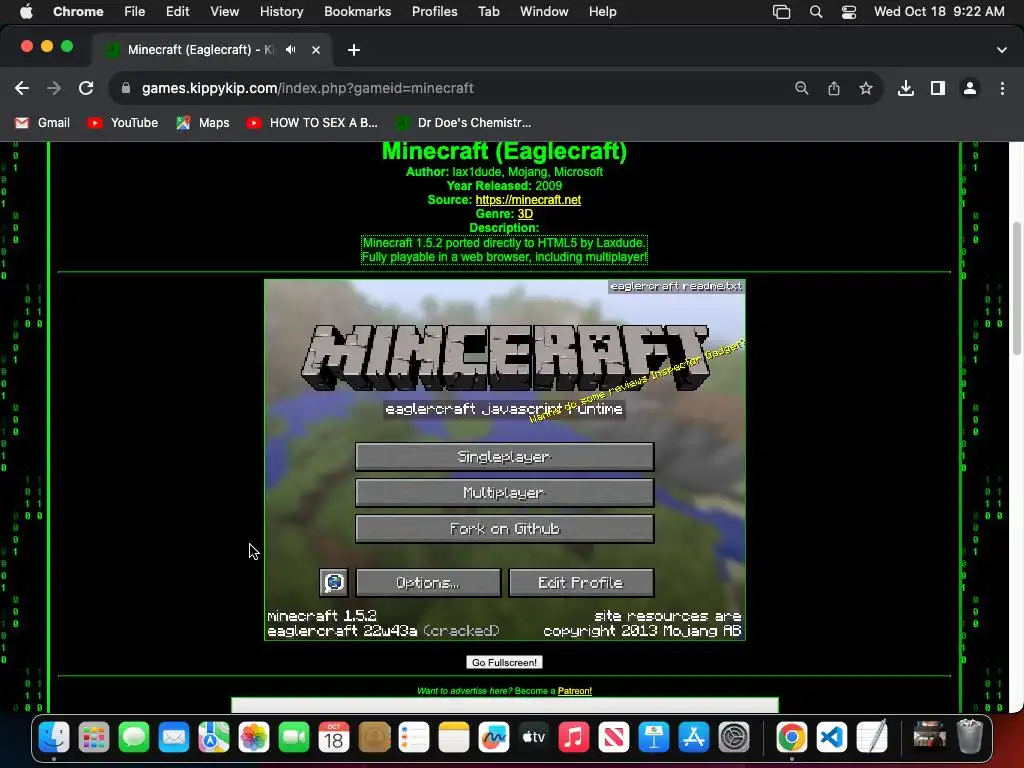Bookmark this page with the star icon

pyautogui.click(x=866, y=88)
